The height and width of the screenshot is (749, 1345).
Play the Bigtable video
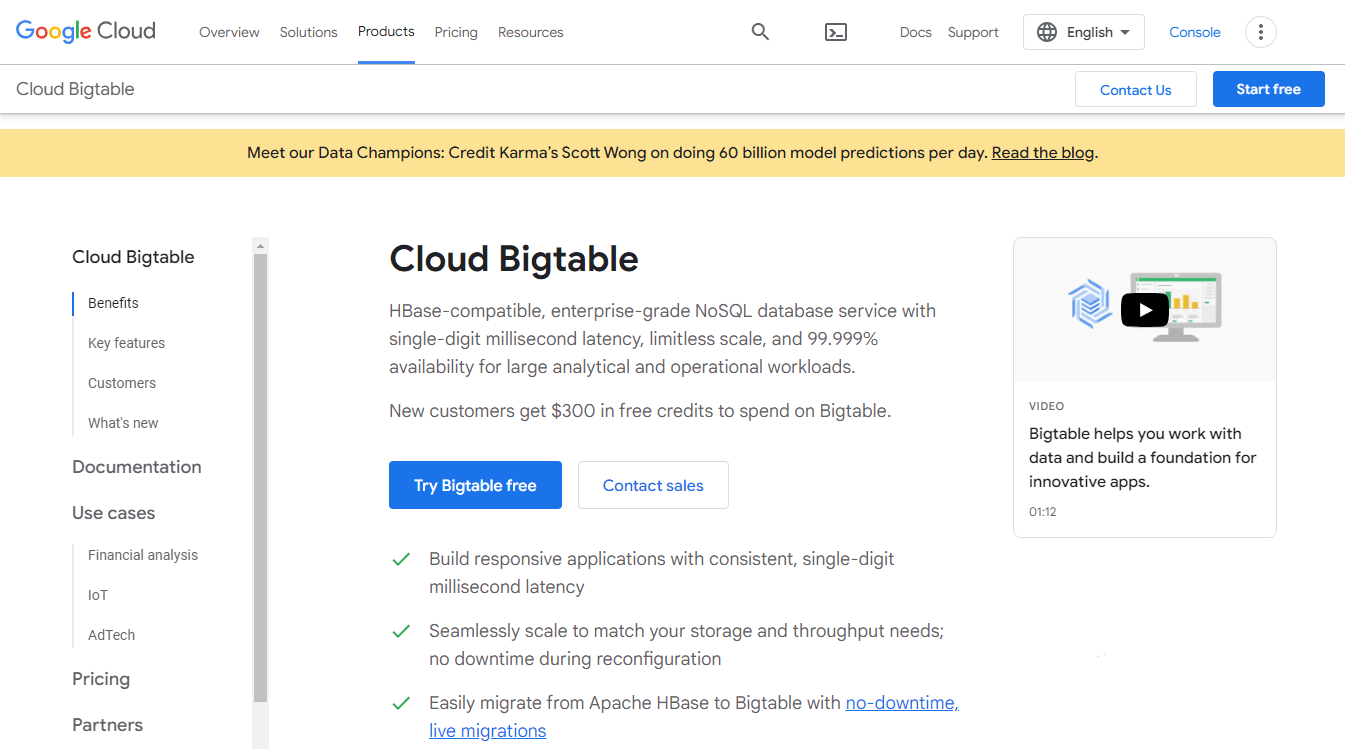coord(1145,310)
